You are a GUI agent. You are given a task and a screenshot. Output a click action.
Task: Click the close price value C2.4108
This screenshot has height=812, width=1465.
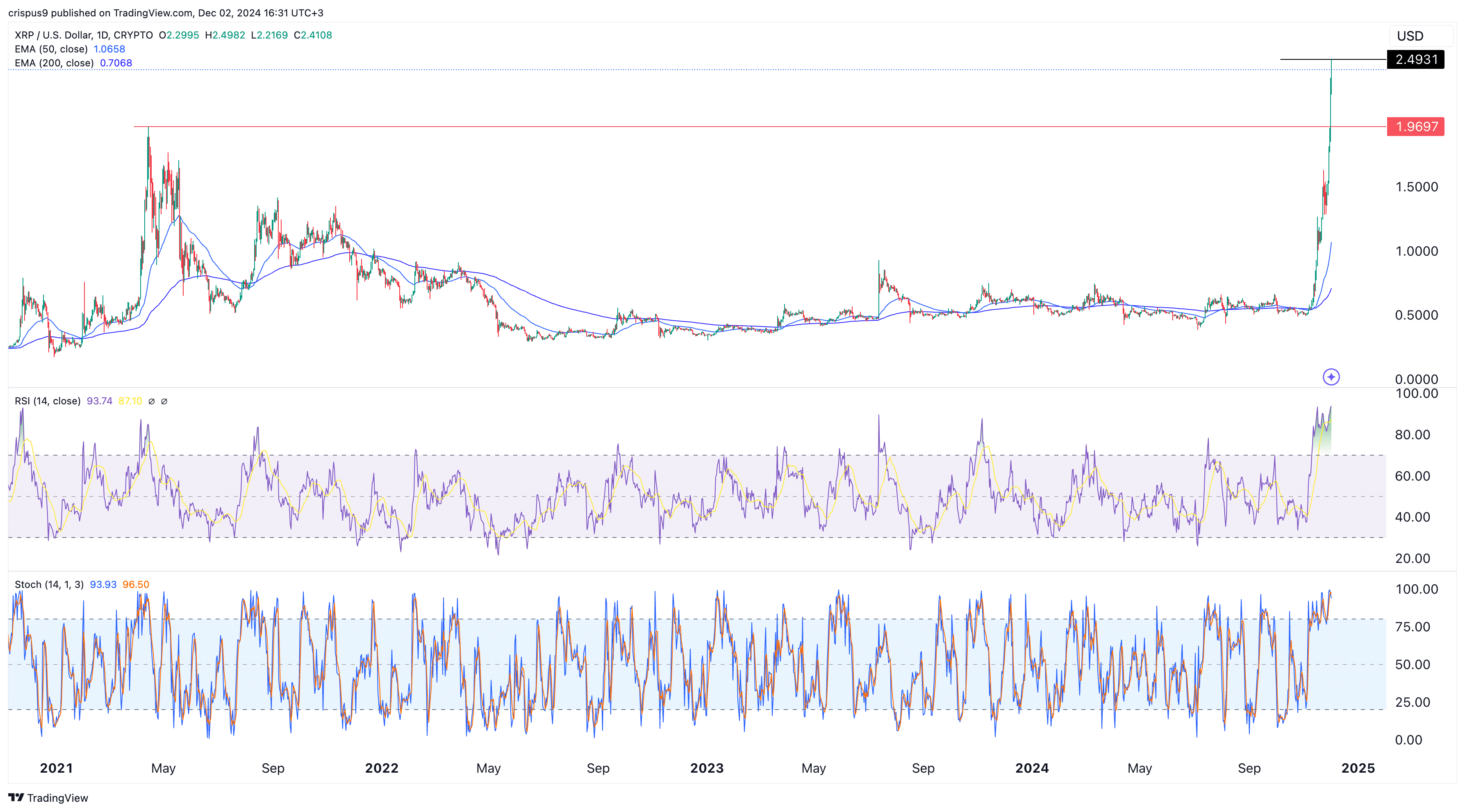point(313,35)
